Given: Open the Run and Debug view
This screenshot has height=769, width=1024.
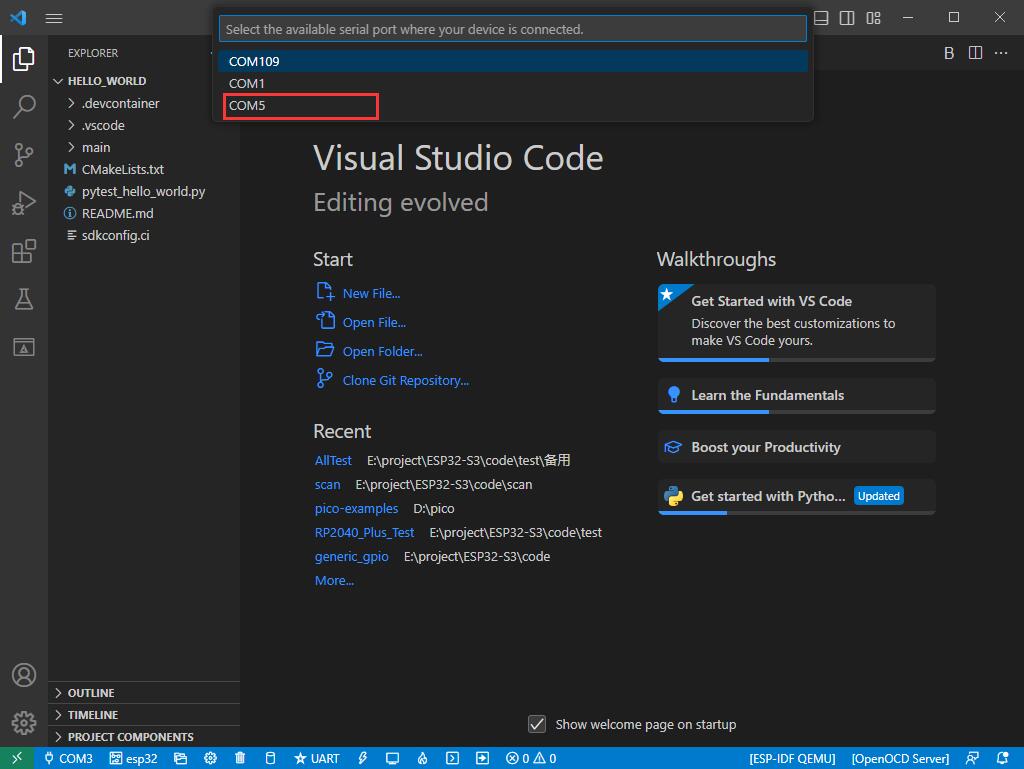Looking at the screenshot, I should pyautogui.click(x=24, y=203).
